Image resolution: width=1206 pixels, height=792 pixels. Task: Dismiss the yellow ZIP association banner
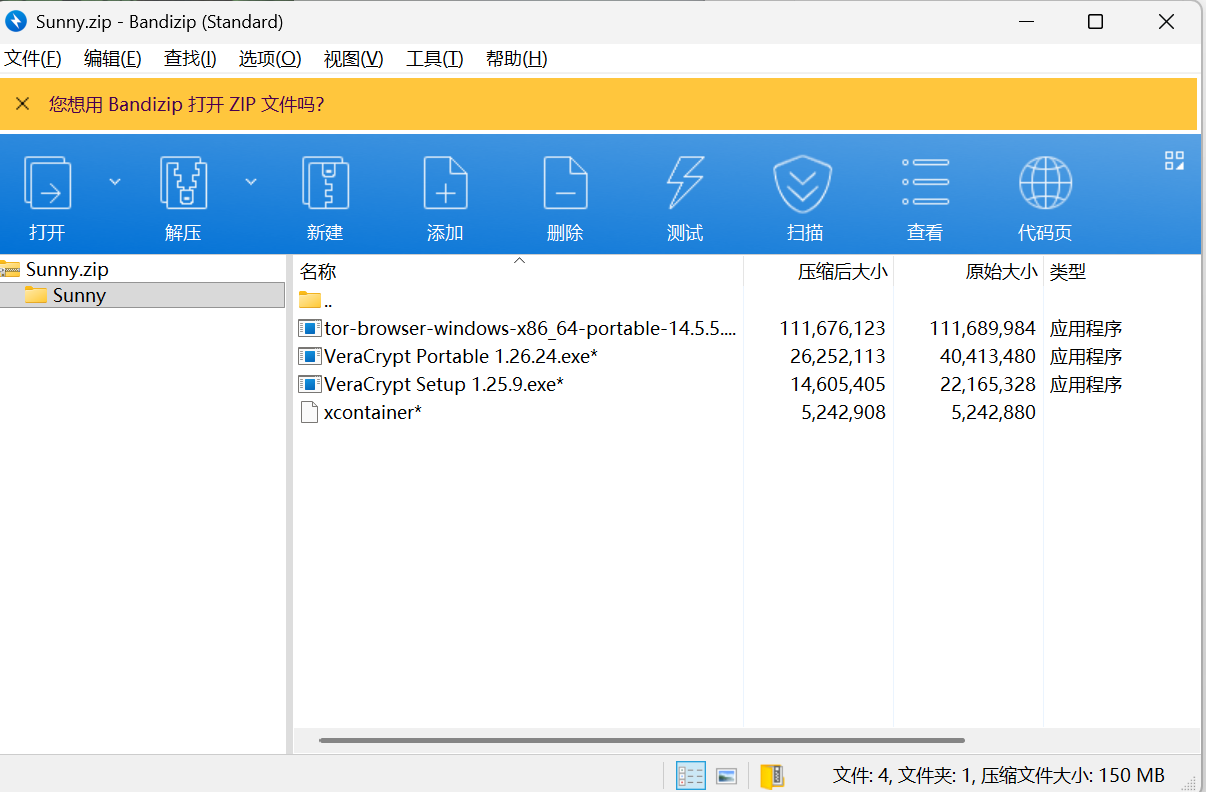(23, 104)
